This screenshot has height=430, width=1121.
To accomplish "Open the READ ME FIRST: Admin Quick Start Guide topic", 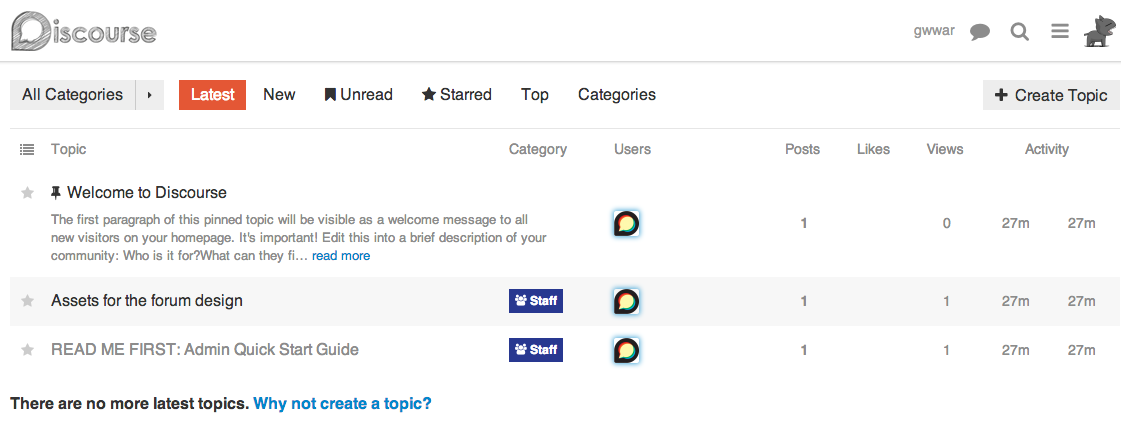I will (x=205, y=350).
